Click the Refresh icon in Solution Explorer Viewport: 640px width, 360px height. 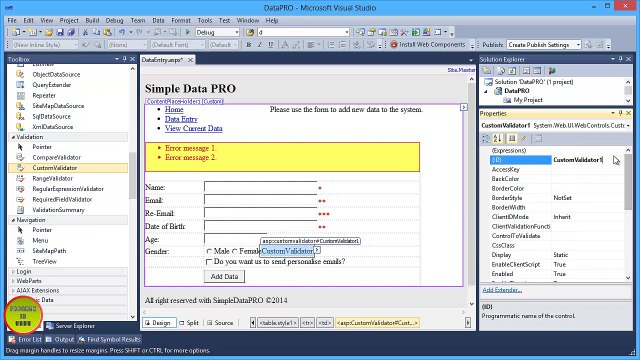(512, 71)
